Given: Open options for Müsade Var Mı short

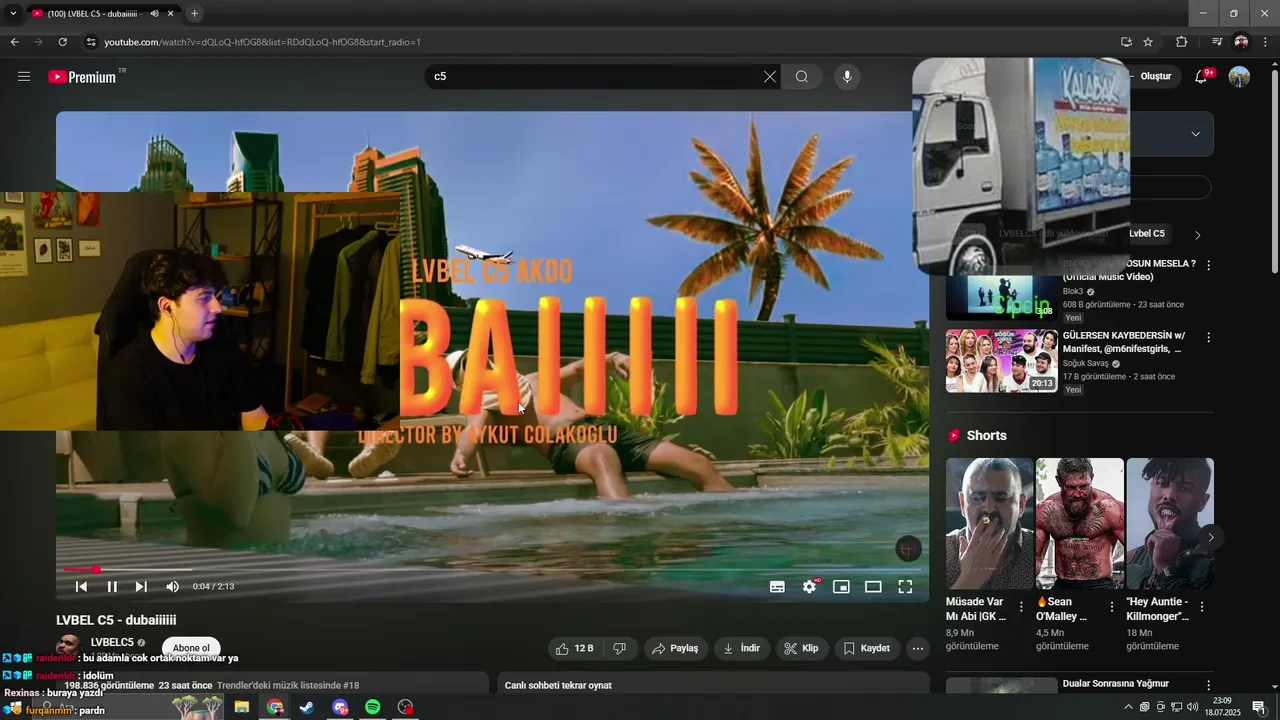Looking at the screenshot, I should pyautogui.click(x=1021, y=607).
